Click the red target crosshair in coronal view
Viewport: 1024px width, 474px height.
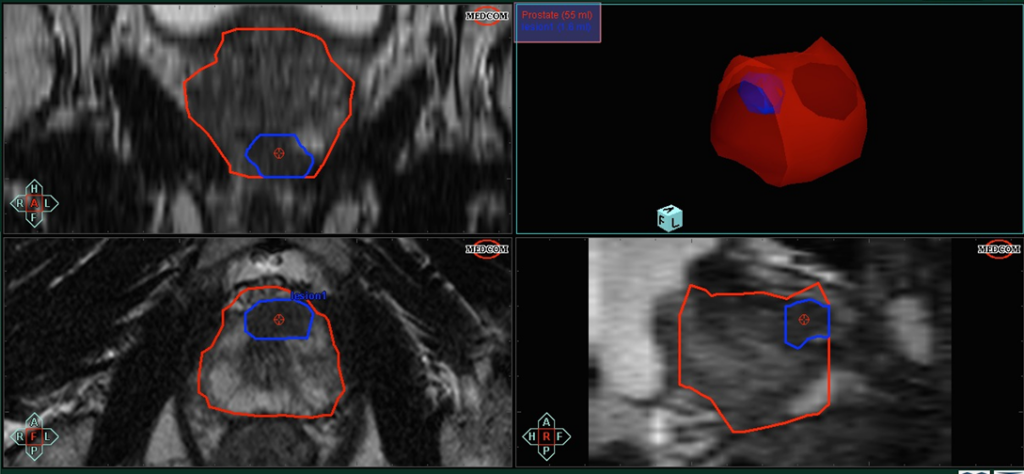coord(279,152)
